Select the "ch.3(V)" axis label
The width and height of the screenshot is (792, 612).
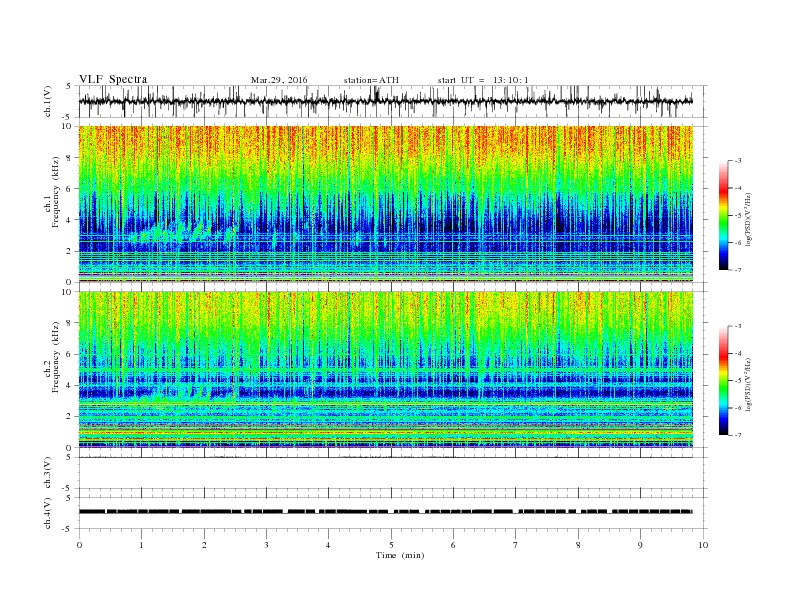(x=48, y=473)
